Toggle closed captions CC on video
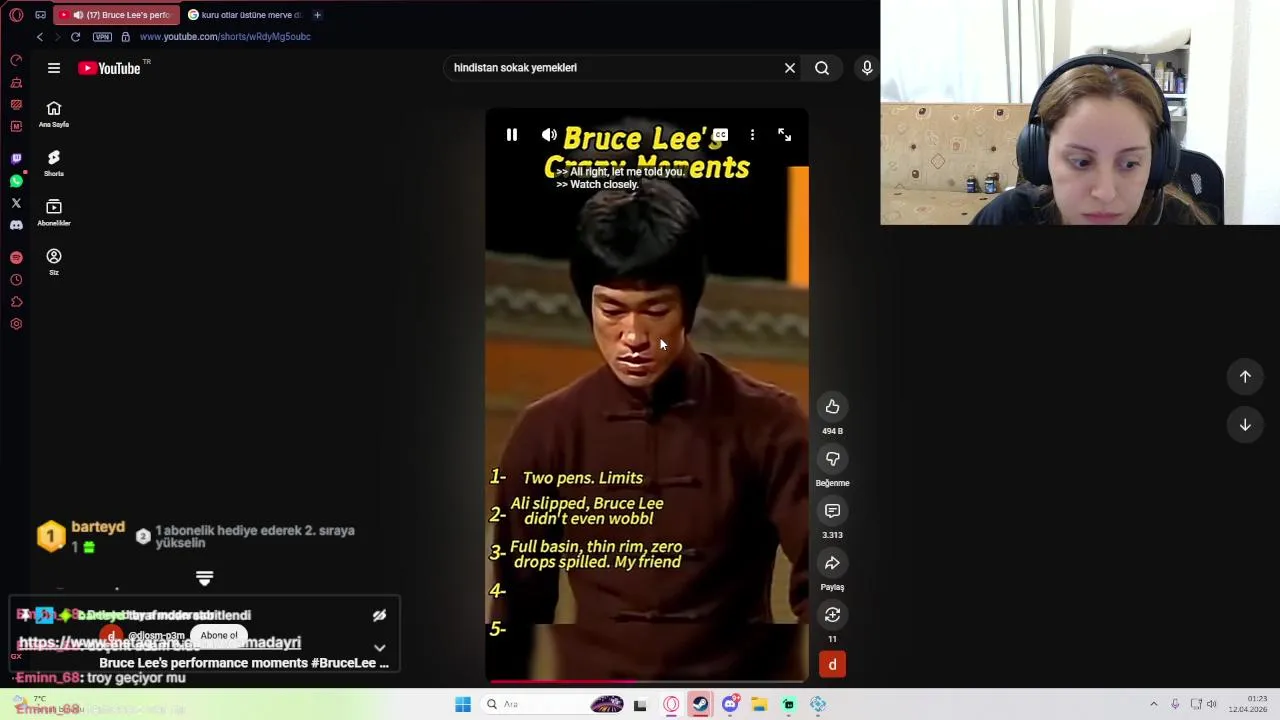1280x720 pixels. tap(720, 135)
